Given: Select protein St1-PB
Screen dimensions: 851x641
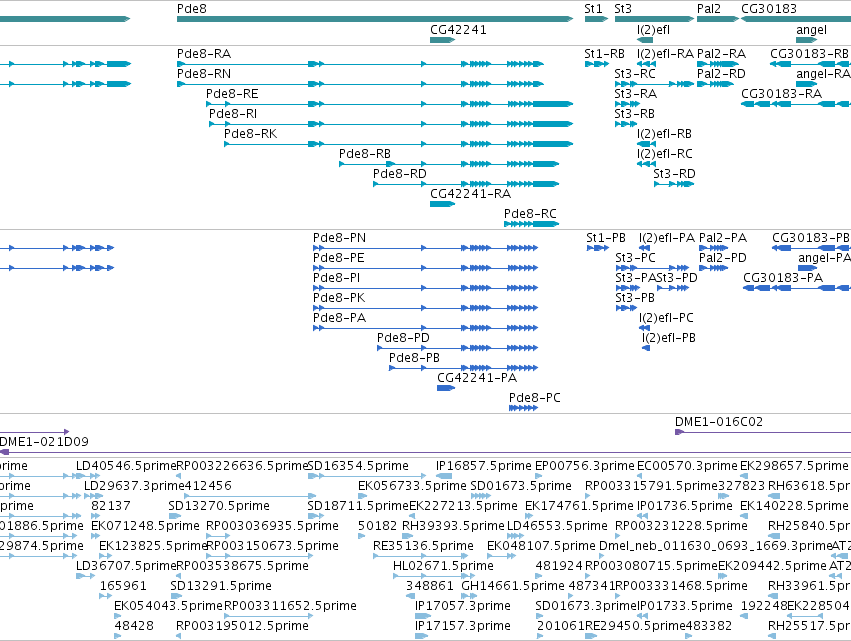Looking at the screenshot, I should point(598,248).
